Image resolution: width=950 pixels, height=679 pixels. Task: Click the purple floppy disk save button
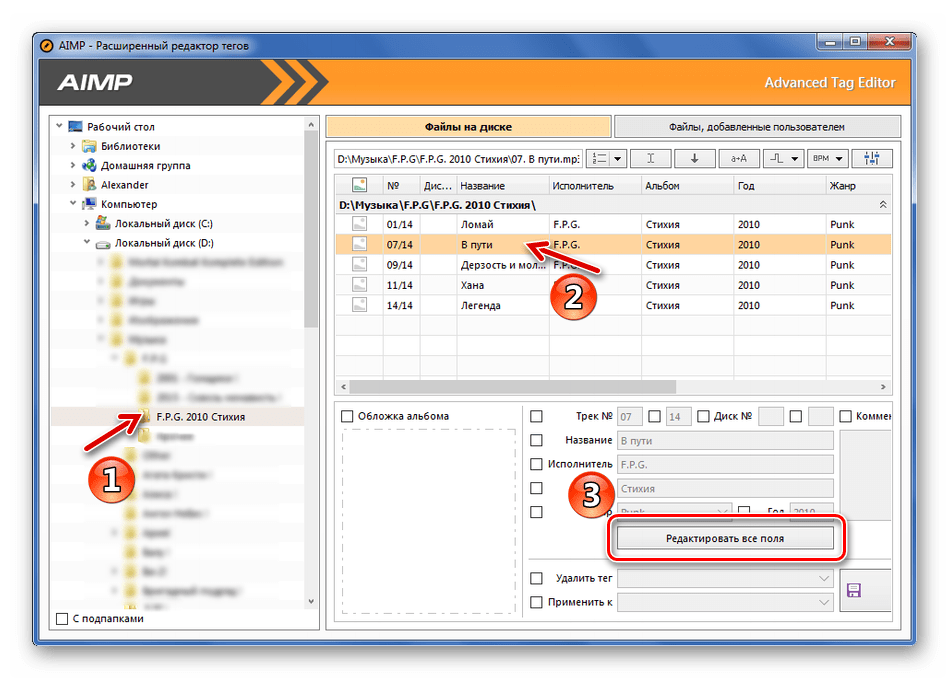(854, 591)
